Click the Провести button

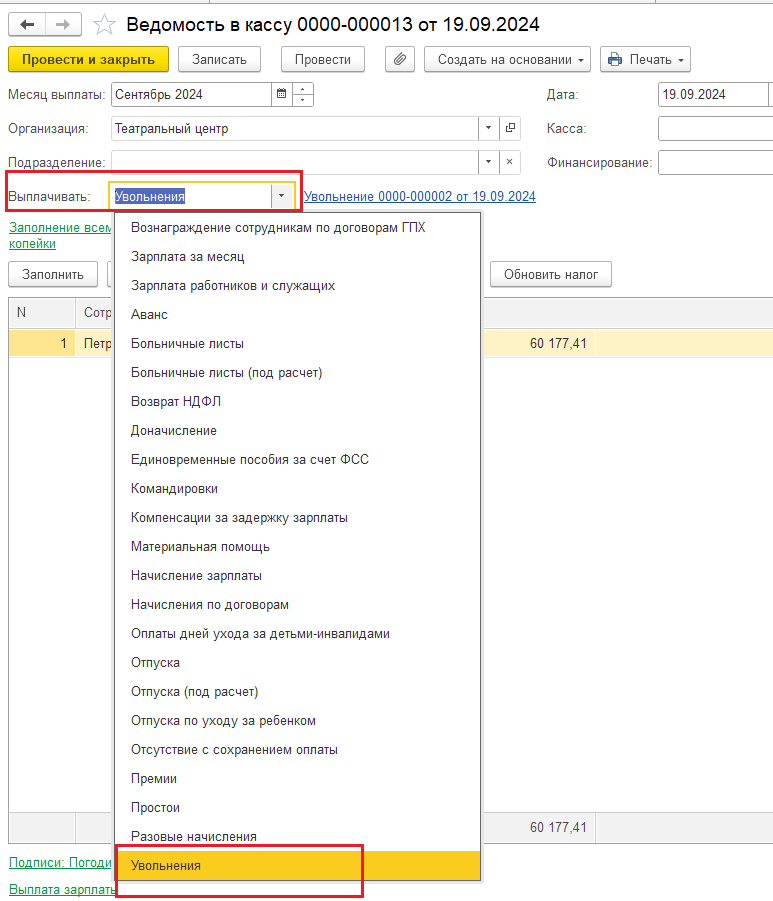323,59
